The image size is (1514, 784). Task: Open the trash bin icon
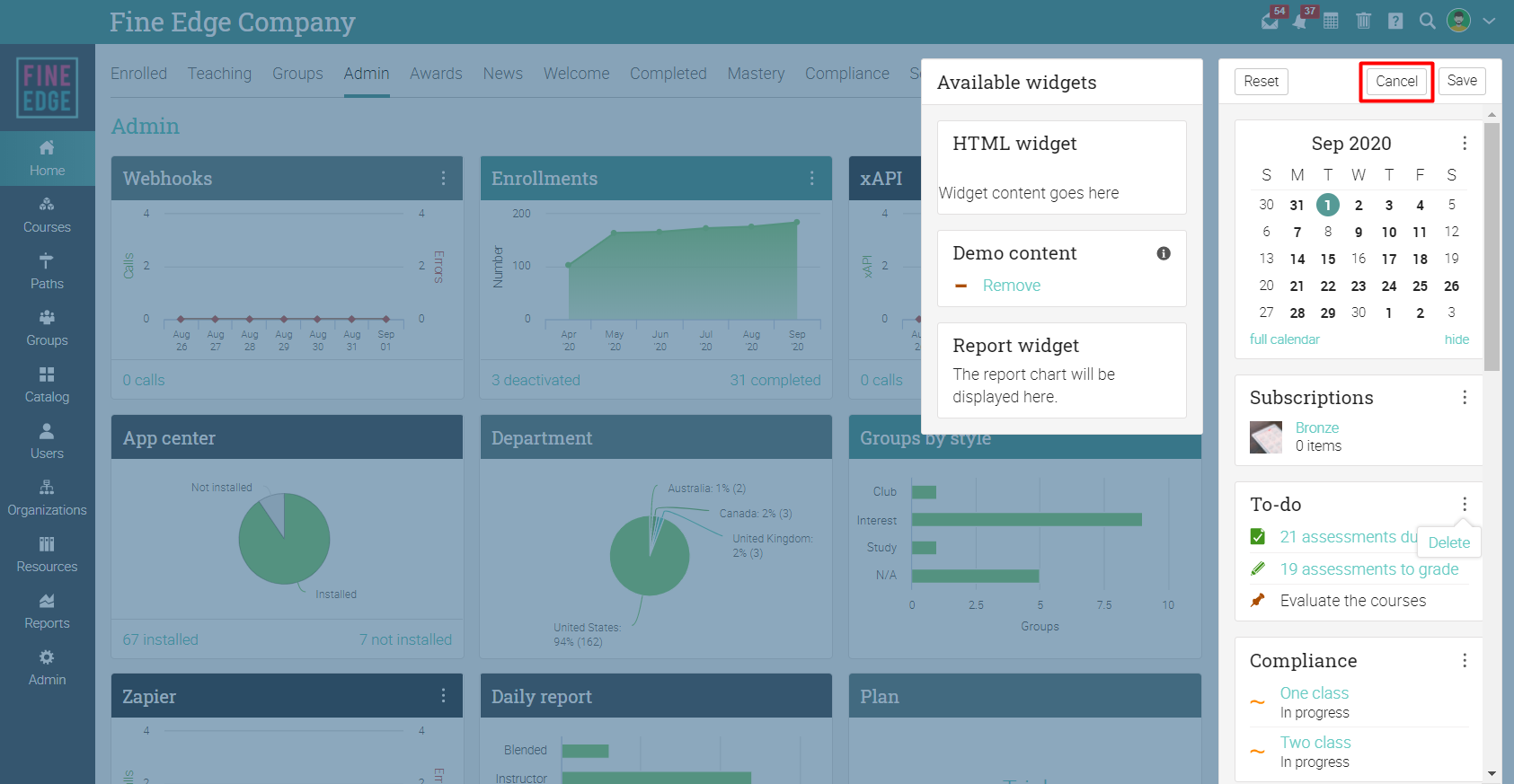[1363, 21]
